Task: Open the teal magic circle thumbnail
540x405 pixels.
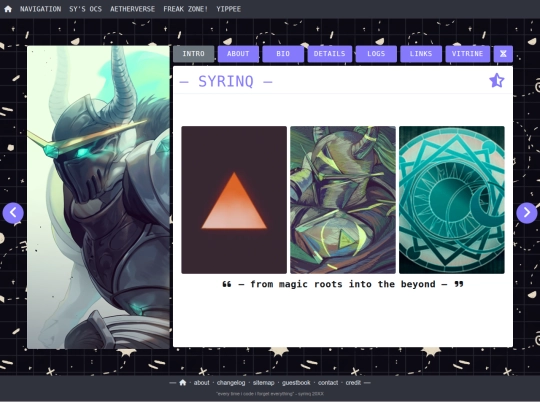Action: [x=451, y=200]
